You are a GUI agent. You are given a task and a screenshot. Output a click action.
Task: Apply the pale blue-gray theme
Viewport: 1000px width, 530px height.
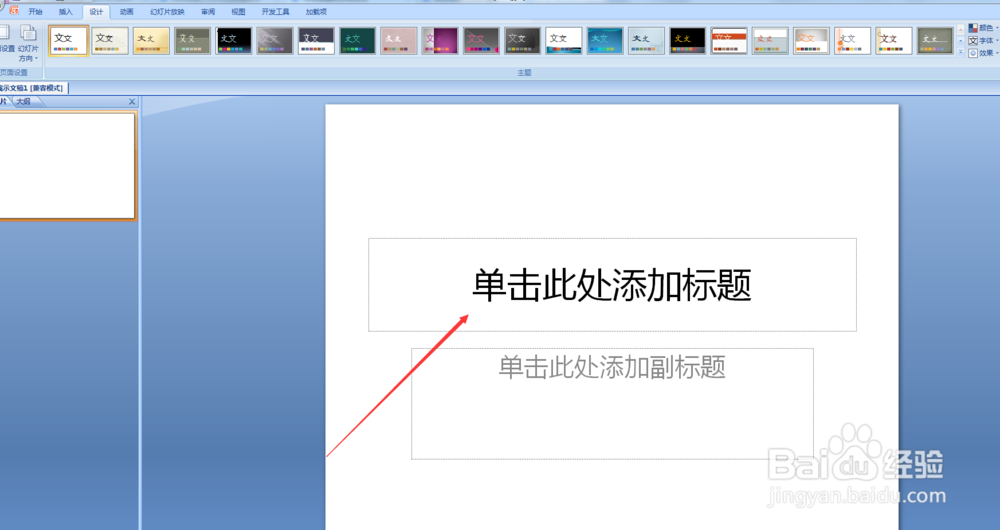(x=646, y=40)
